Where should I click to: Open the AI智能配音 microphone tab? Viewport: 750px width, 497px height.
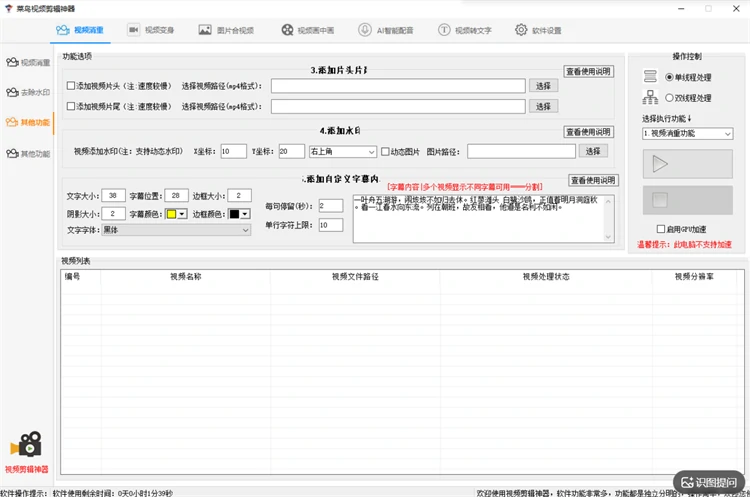386,30
